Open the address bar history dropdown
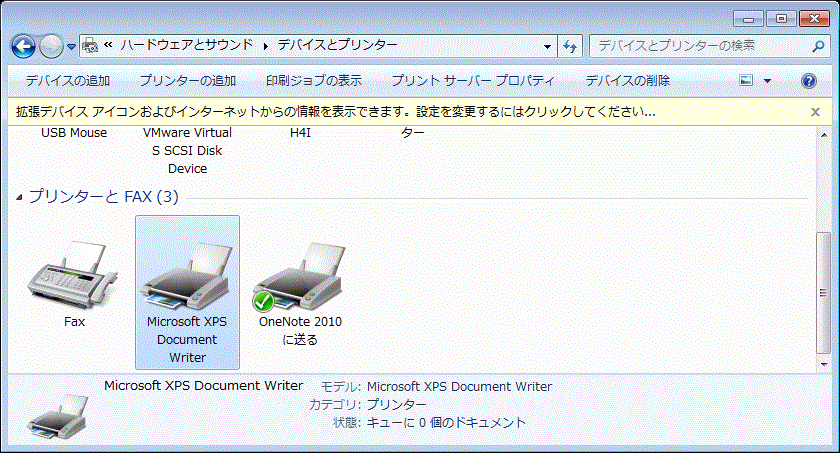Viewport: 840px width, 453px height. (548, 47)
